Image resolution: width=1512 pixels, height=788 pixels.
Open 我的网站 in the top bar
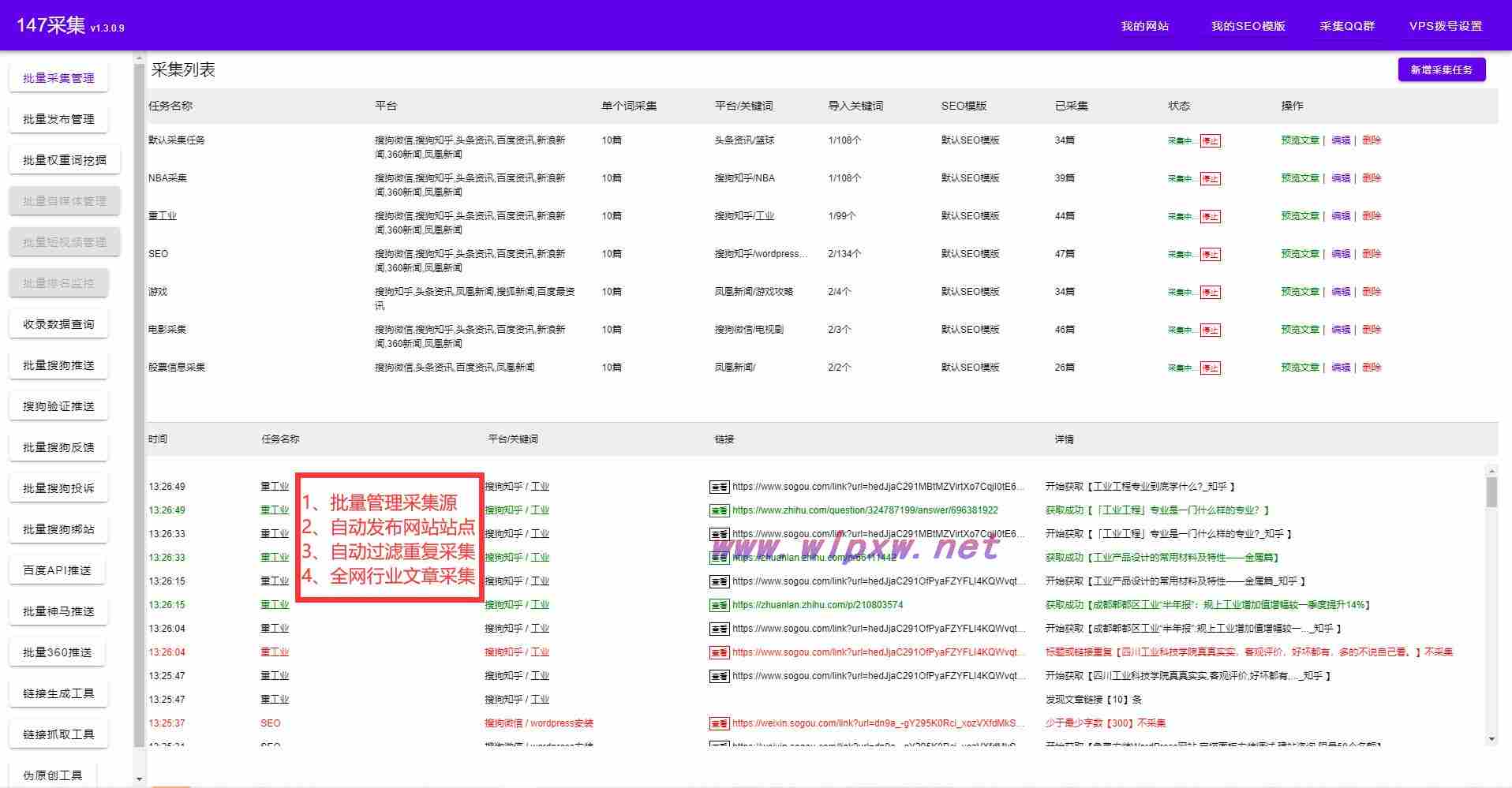(x=1144, y=26)
